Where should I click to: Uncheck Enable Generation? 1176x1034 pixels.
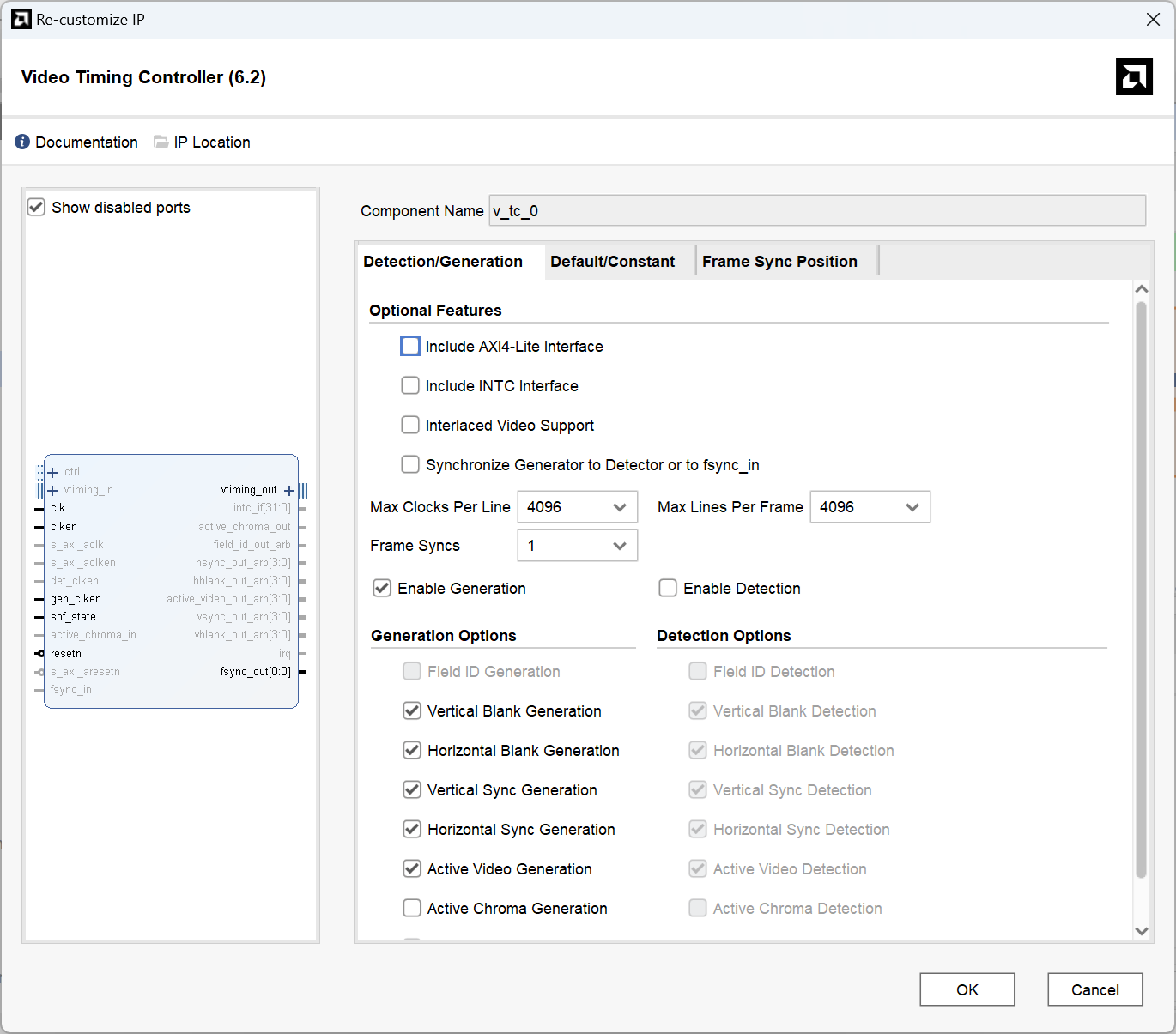382,588
